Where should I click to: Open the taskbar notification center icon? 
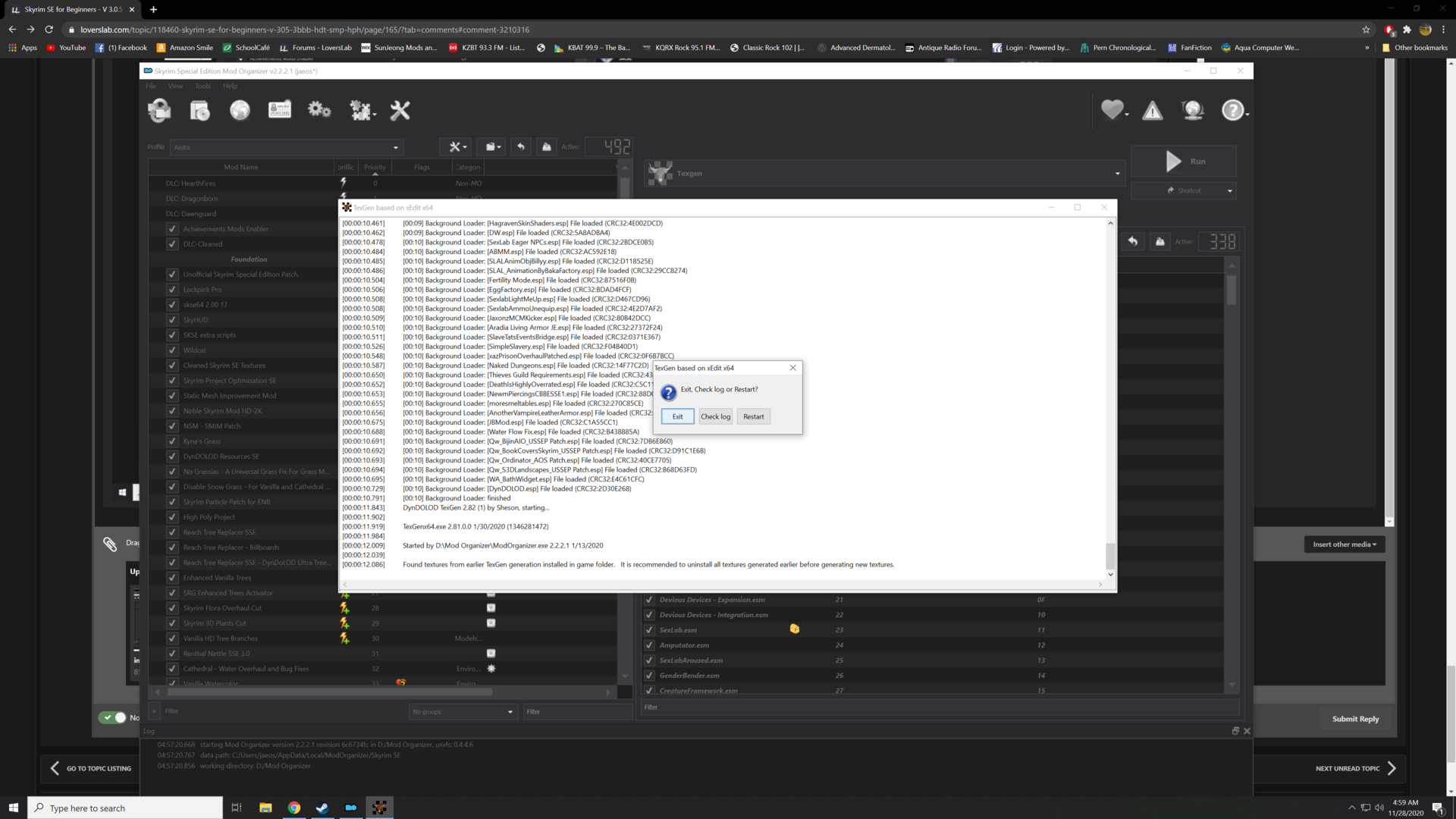pyautogui.click(x=1437, y=808)
